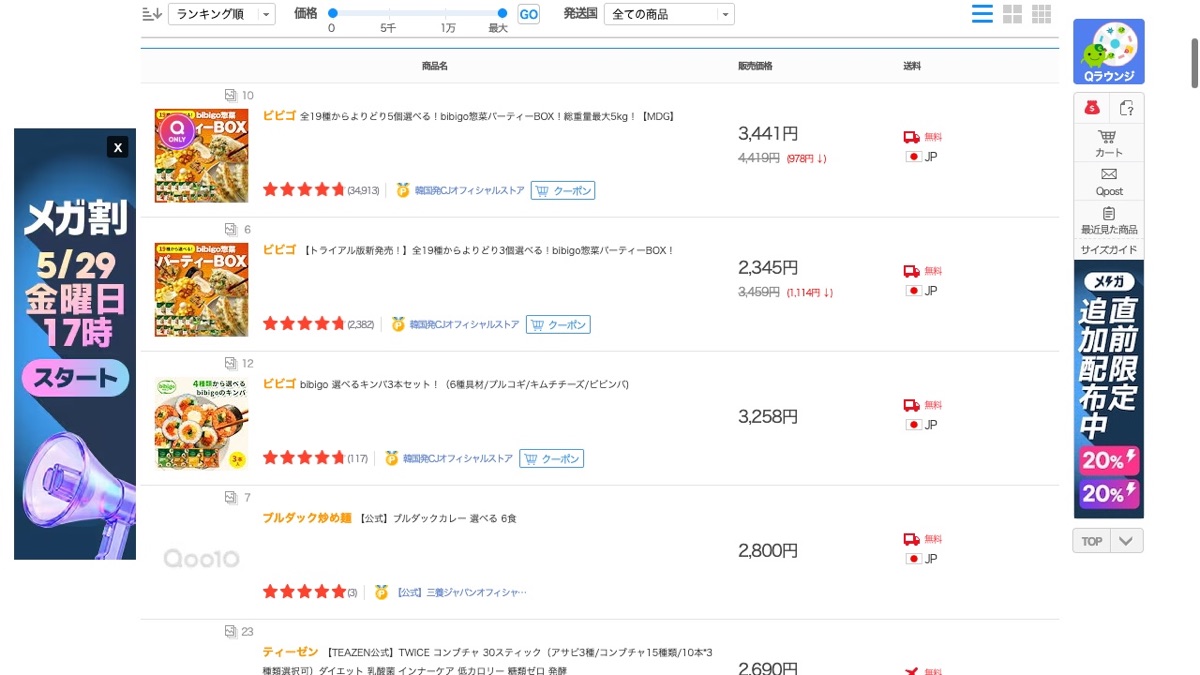Click the image count icon showing 23
The height and width of the screenshot is (675, 1200).
click(231, 631)
